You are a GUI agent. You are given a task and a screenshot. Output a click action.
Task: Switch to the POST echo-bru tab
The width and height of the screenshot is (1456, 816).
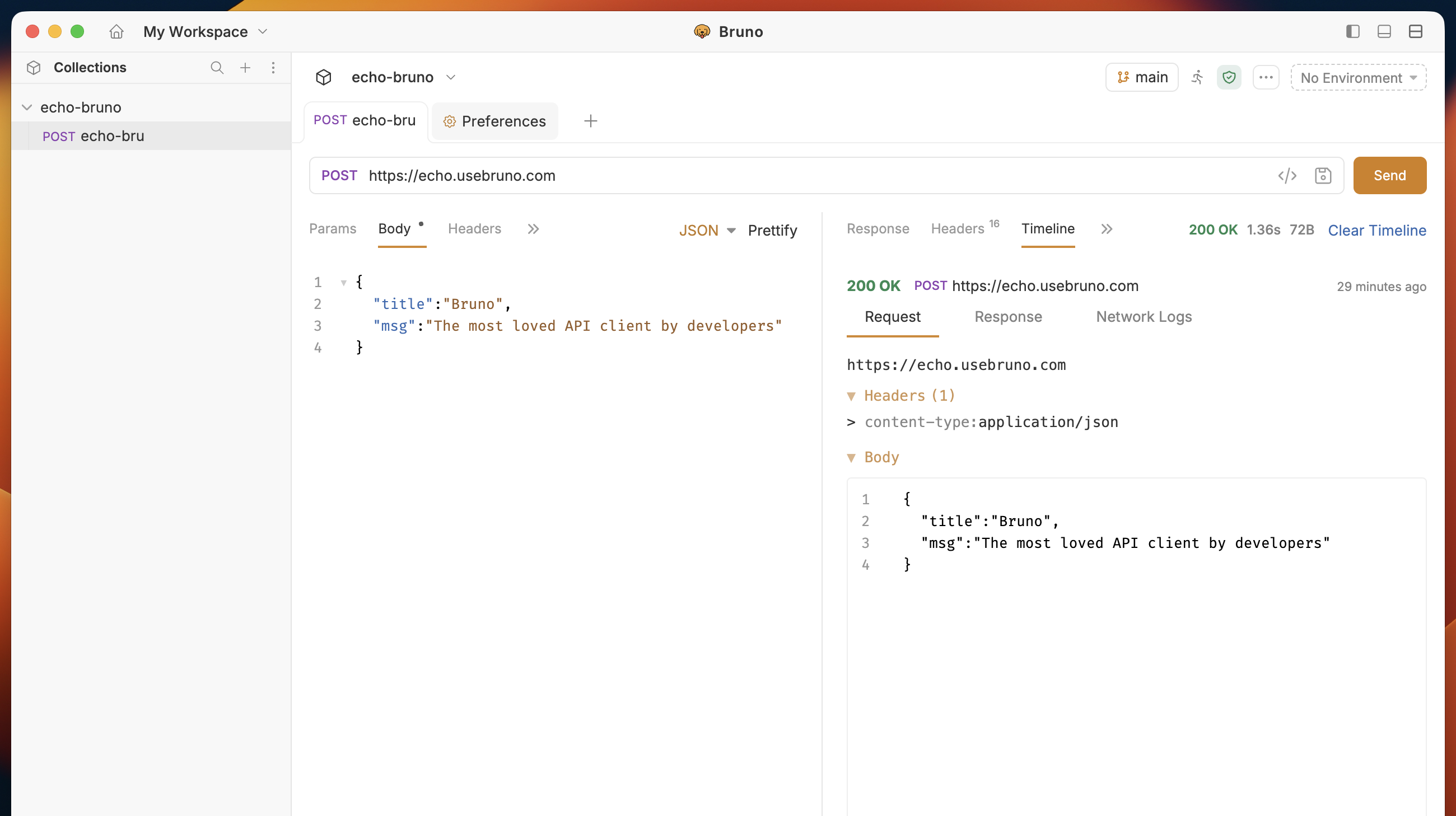click(365, 121)
